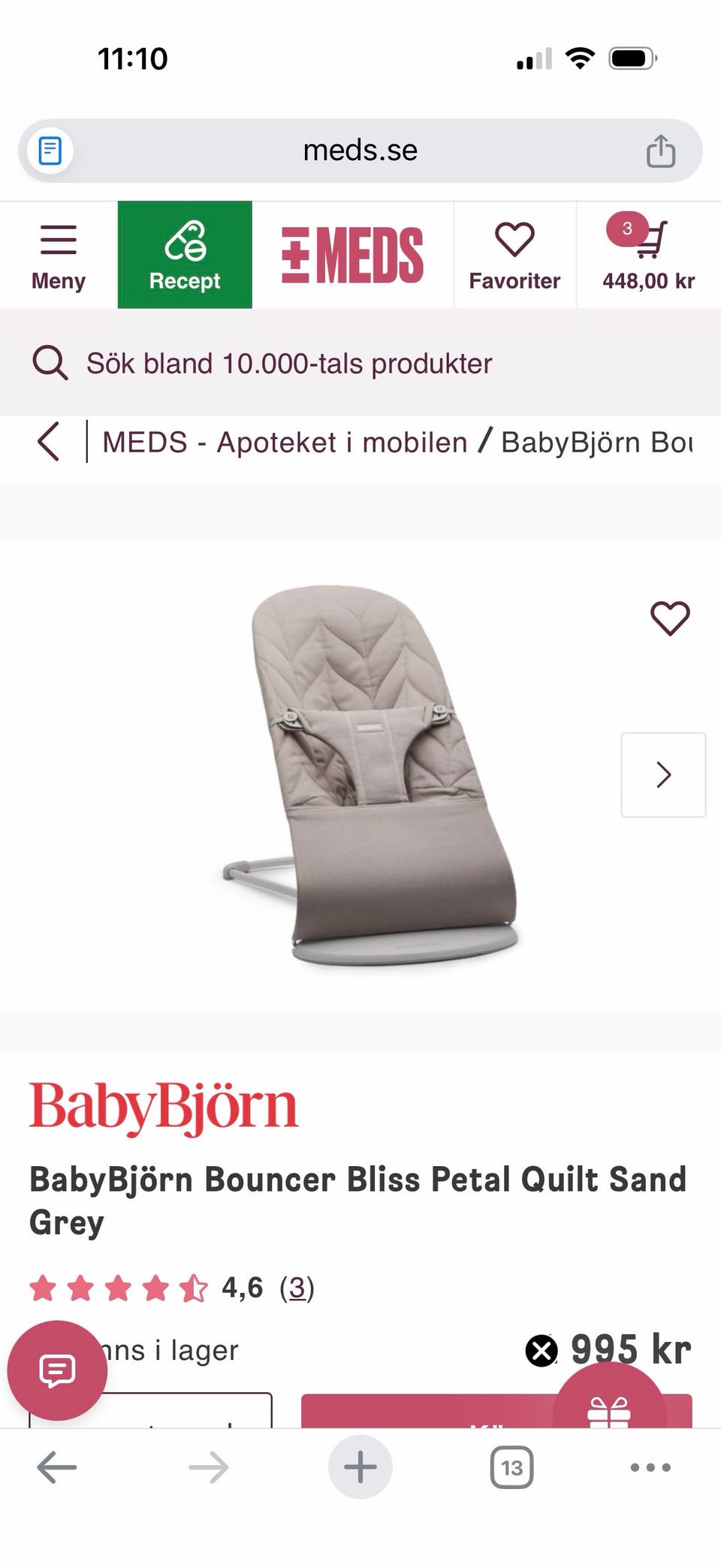Tap the browser share icon
721x1568 pixels.
661,150
